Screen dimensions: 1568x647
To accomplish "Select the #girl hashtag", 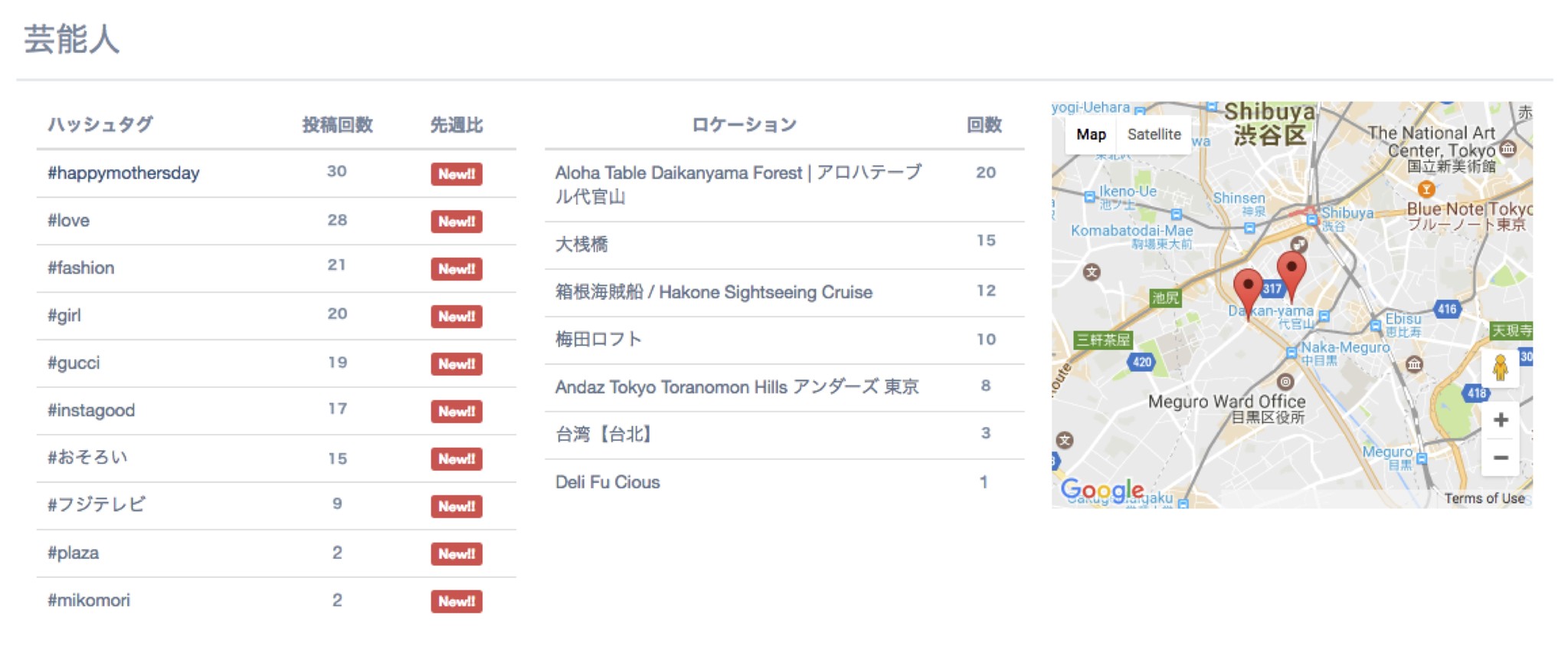I will 64,316.
